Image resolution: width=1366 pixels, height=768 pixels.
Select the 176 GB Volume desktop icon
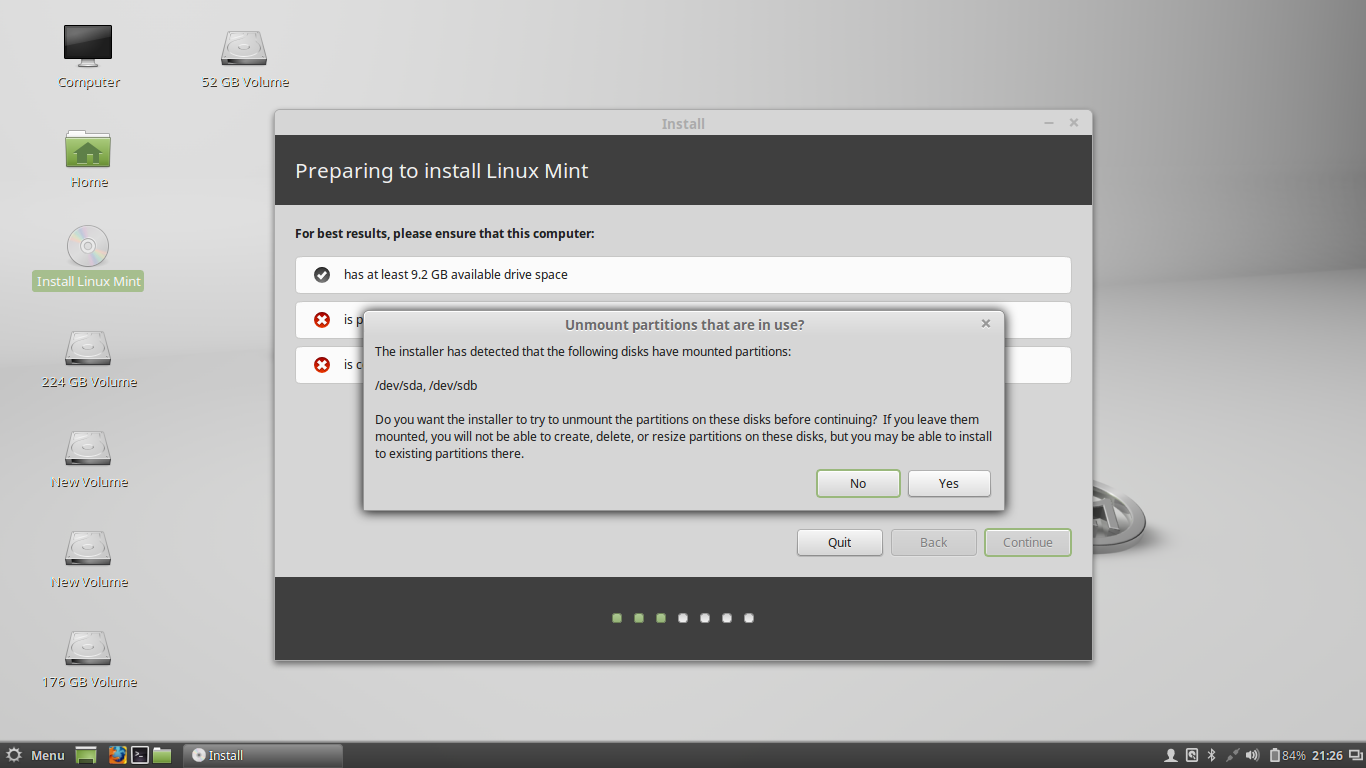click(x=88, y=659)
